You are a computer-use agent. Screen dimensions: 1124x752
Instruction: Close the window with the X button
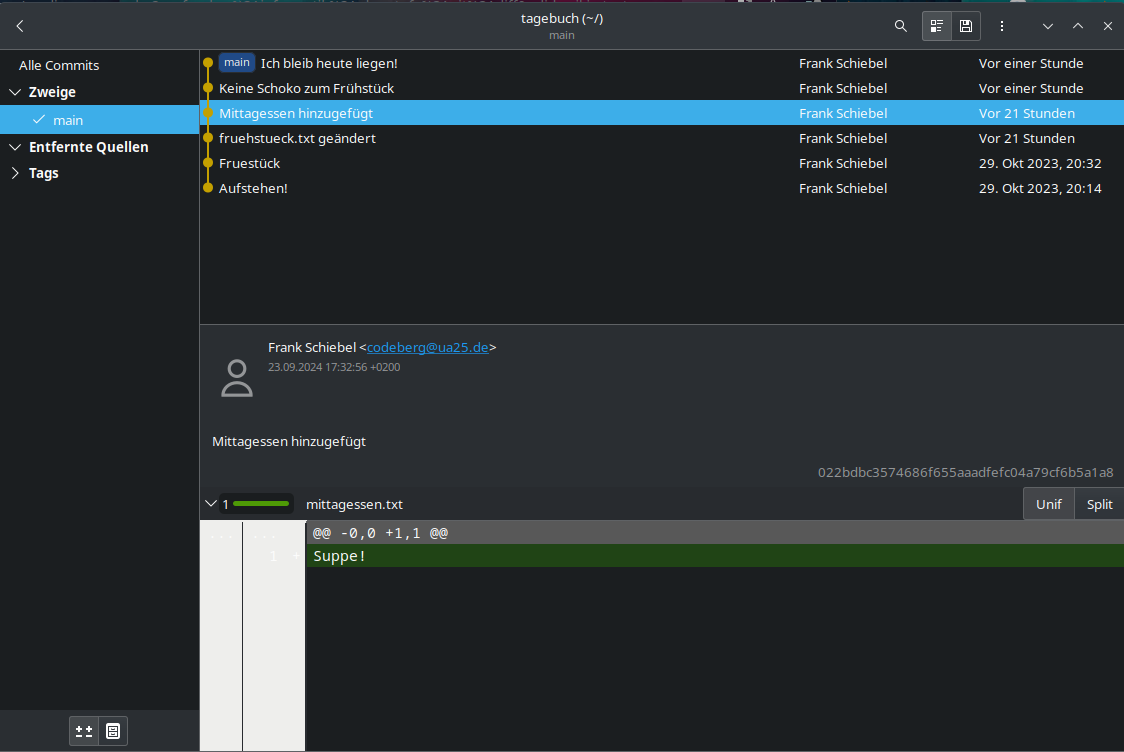(x=1108, y=26)
